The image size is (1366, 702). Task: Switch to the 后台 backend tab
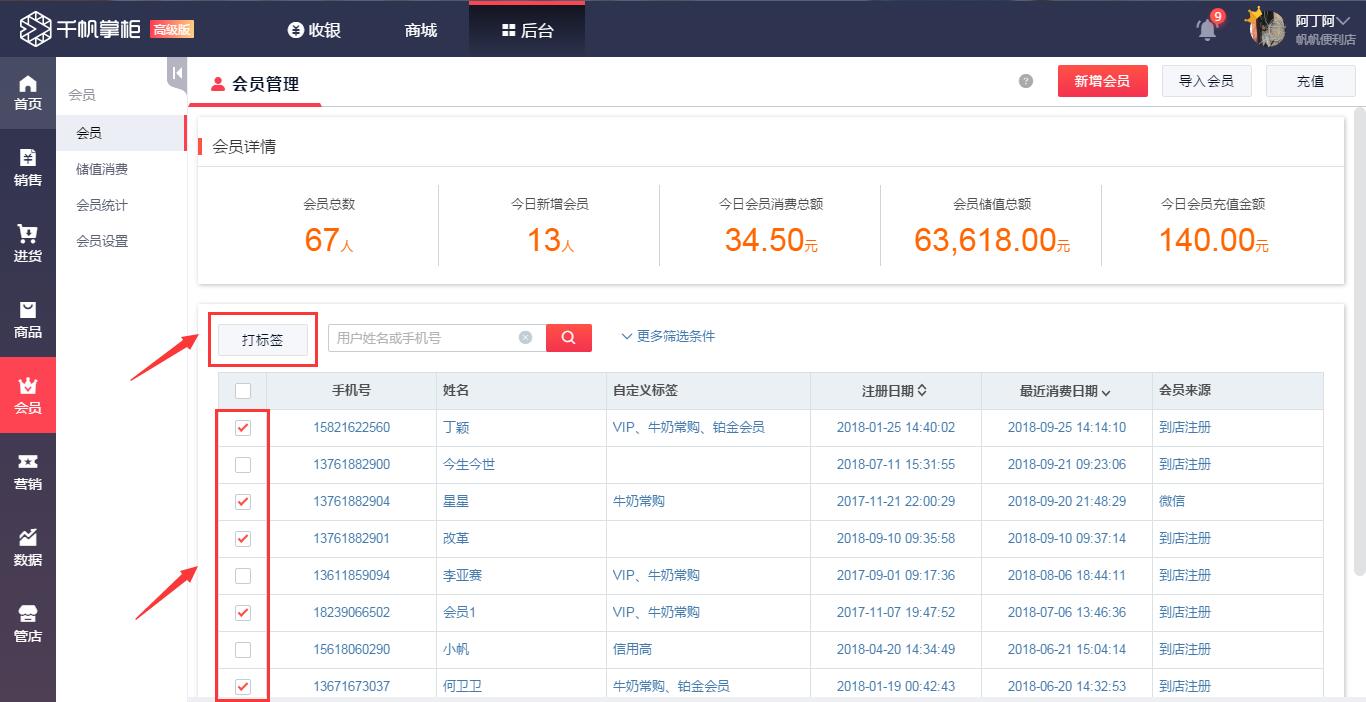[x=527, y=30]
